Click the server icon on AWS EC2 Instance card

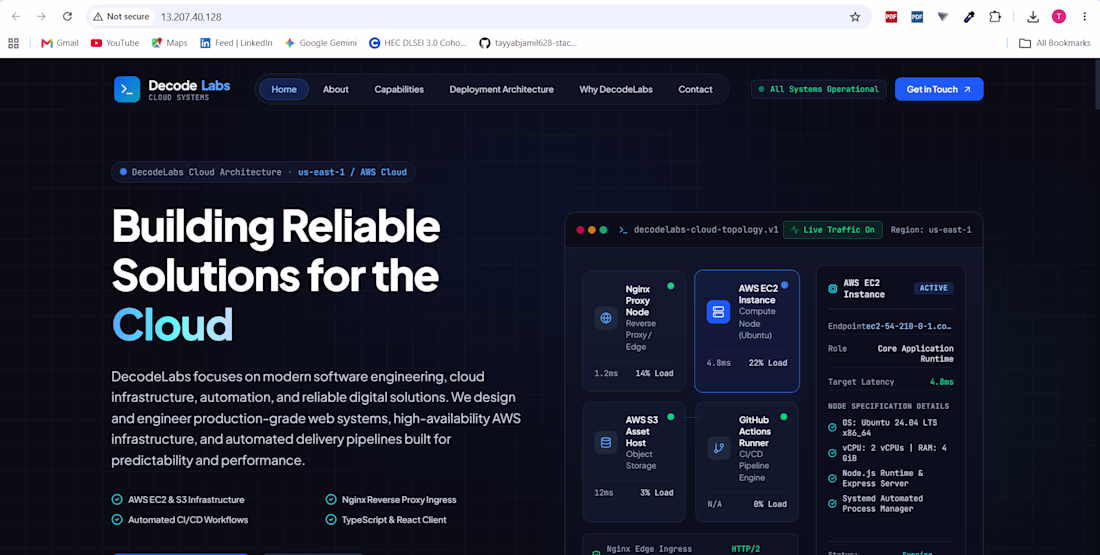718,312
